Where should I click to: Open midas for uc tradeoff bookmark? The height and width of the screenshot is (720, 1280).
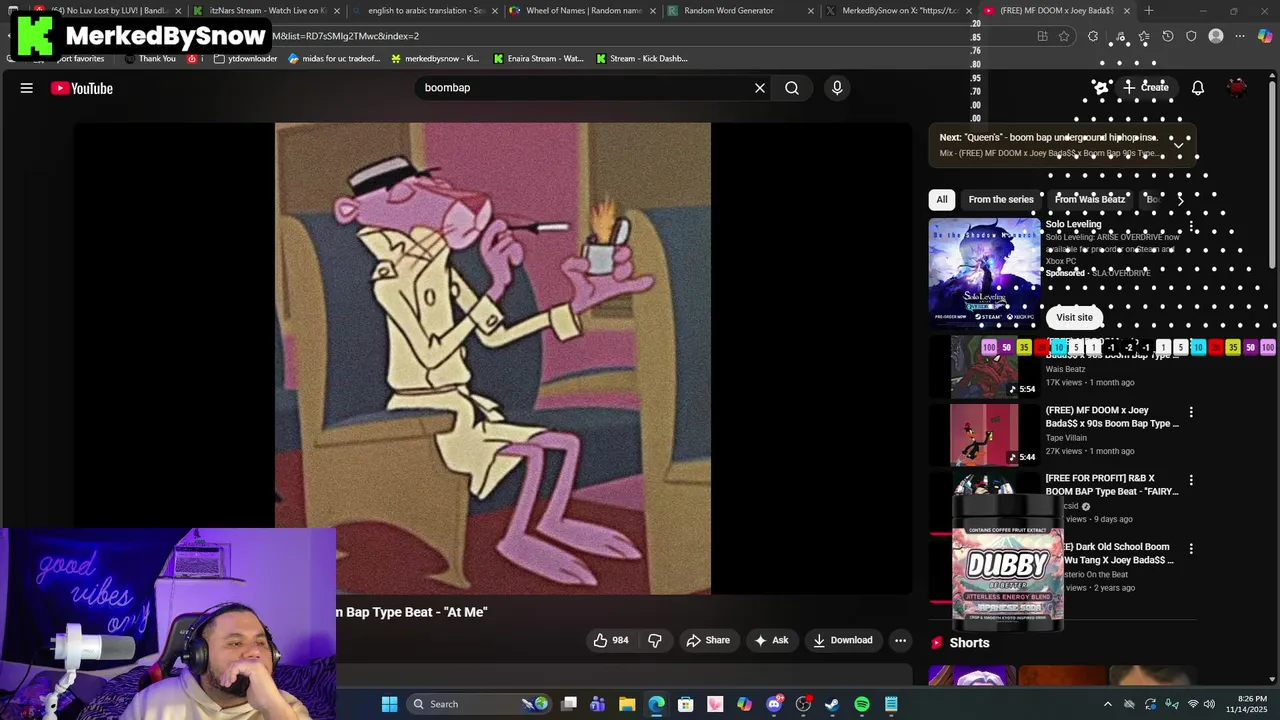(334, 58)
